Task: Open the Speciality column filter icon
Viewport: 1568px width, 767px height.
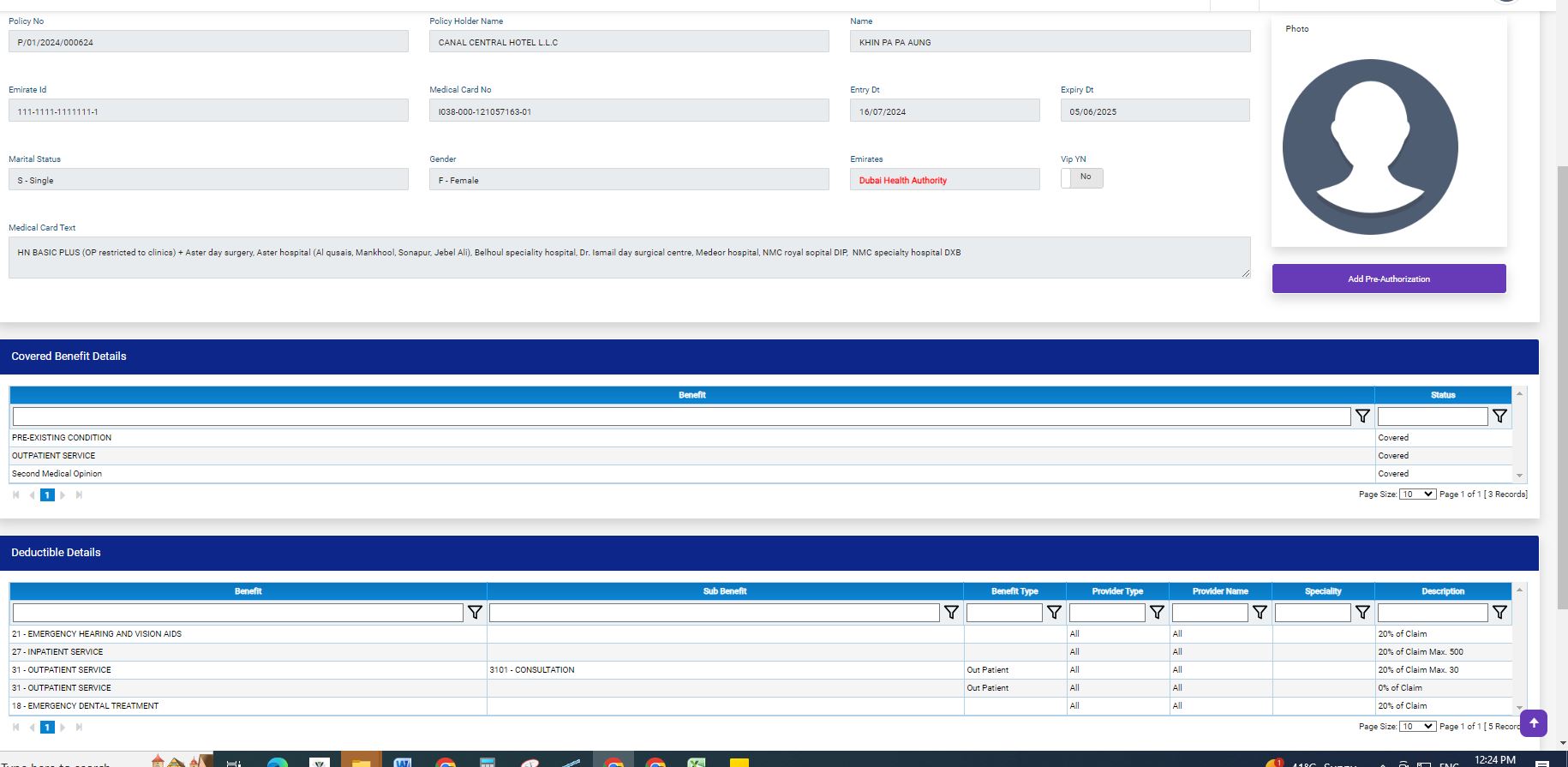Action: point(1362,613)
